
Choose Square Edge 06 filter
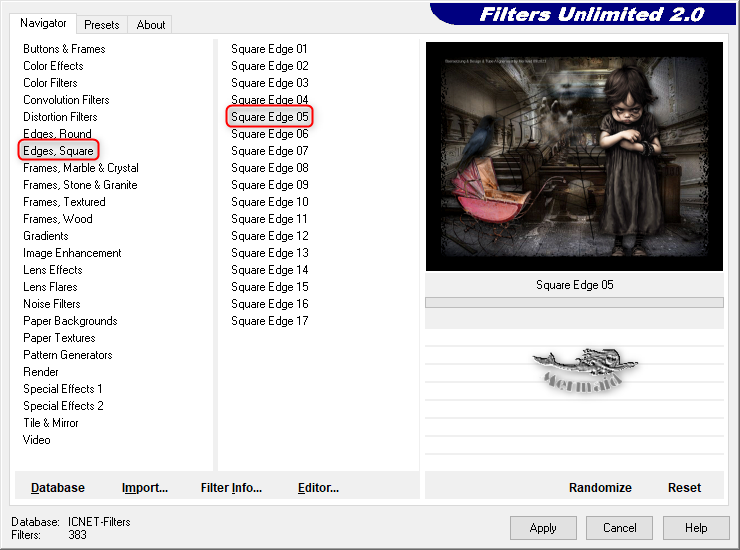tap(270, 134)
